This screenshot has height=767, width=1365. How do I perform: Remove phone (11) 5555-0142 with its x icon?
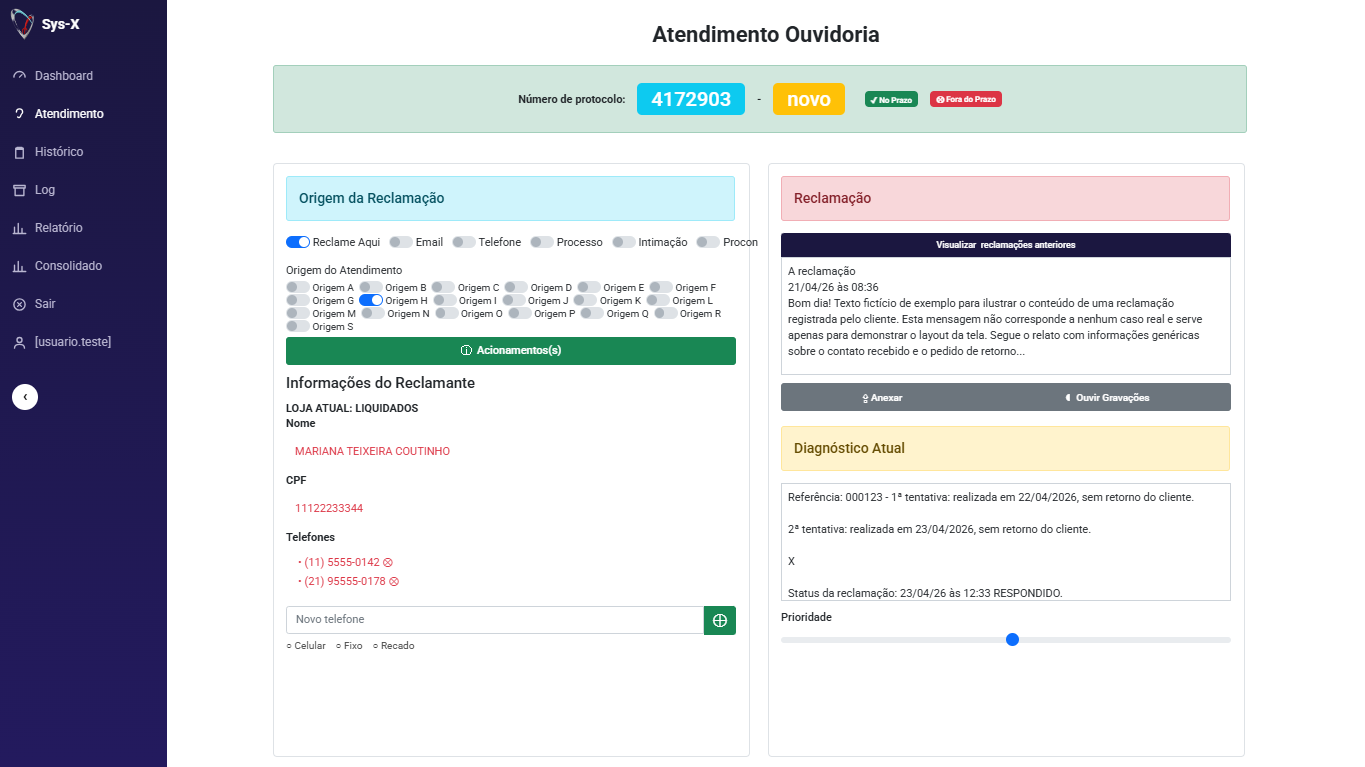point(388,562)
